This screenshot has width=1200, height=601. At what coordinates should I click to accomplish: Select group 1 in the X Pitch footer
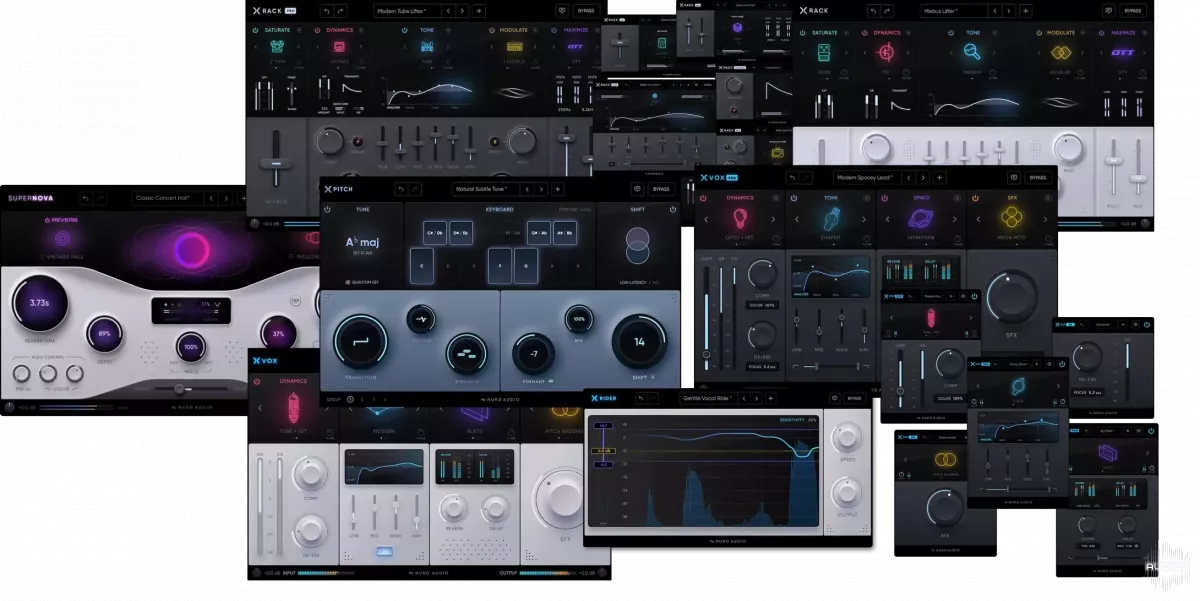pos(351,399)
